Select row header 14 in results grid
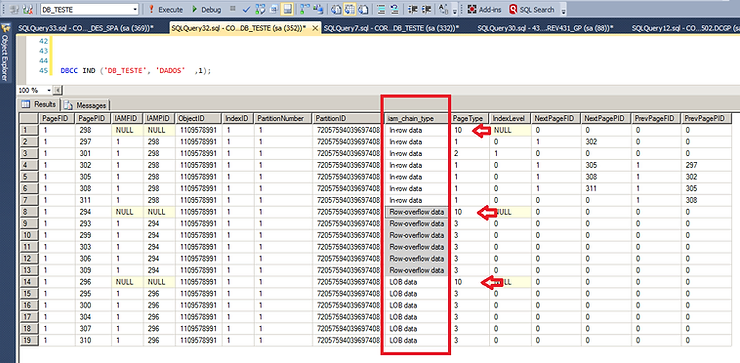 (29, 282)
